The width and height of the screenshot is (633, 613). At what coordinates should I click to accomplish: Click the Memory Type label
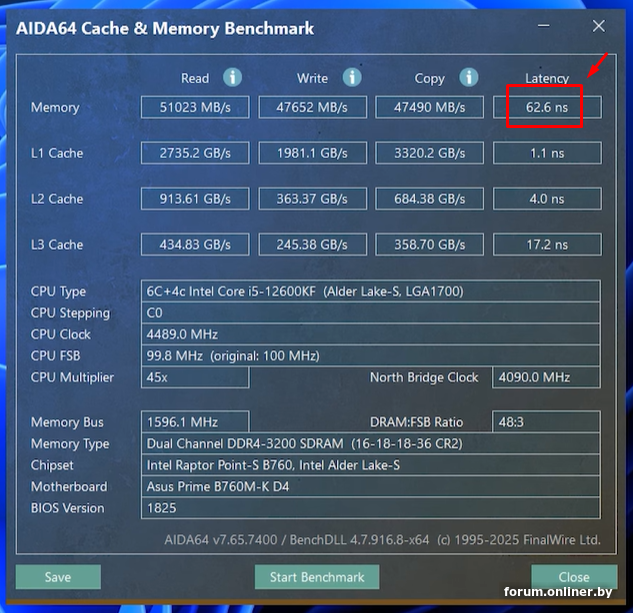[70, 444]
